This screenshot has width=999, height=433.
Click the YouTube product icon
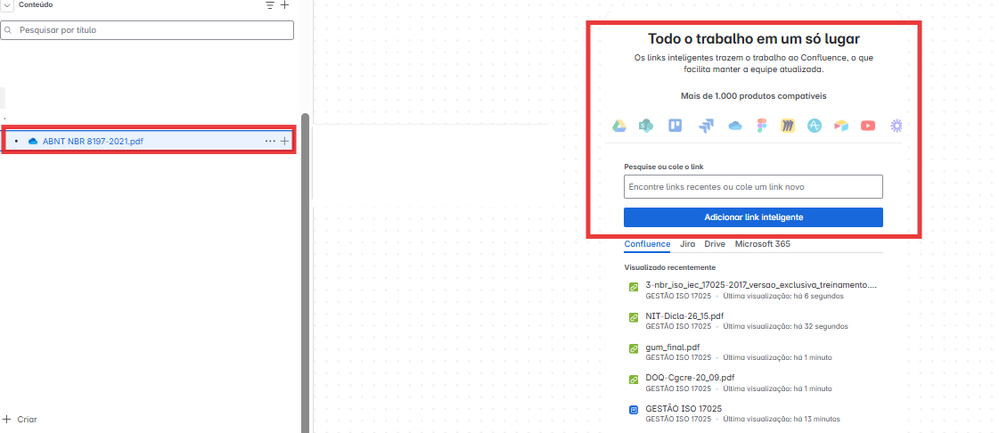coord(868,126)
